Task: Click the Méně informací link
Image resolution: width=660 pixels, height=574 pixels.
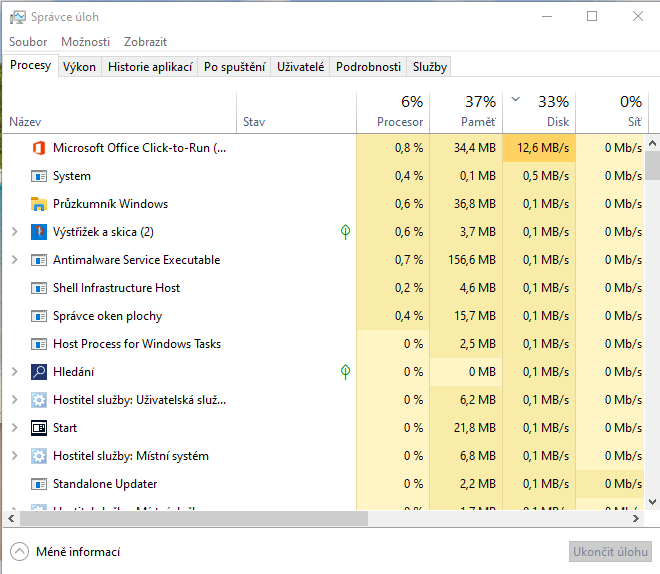Action: pos(78,552)
